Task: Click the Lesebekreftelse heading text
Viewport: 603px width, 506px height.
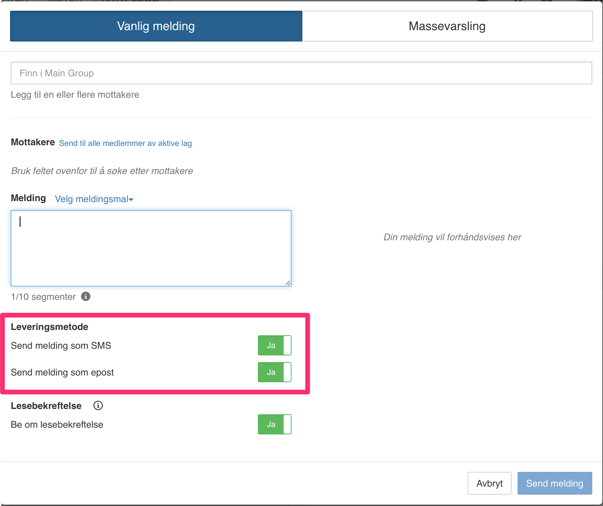Action: tap(46, 406)
